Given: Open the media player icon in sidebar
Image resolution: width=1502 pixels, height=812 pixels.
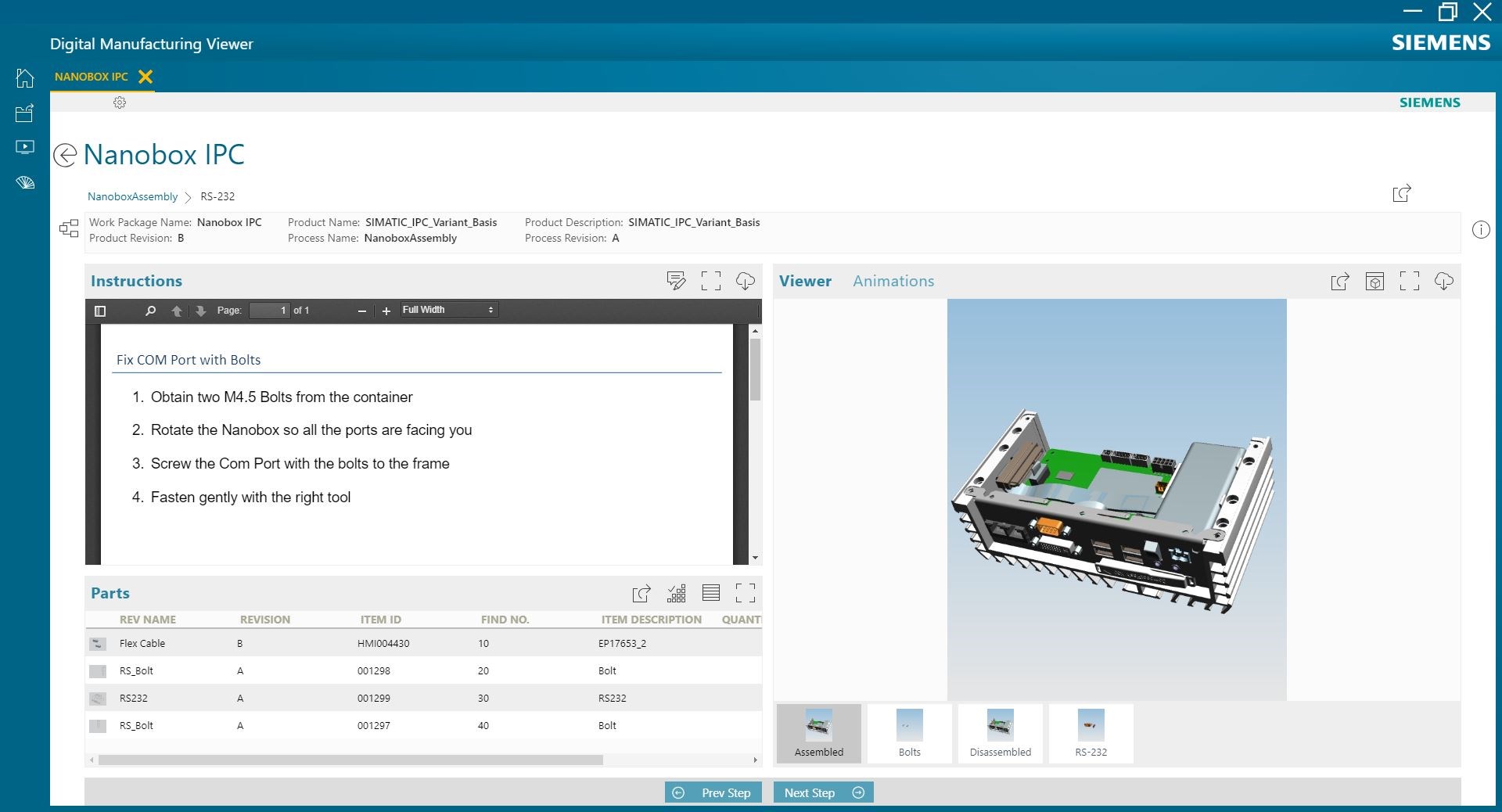Looking at the screenshot, I should click(25, 147).
